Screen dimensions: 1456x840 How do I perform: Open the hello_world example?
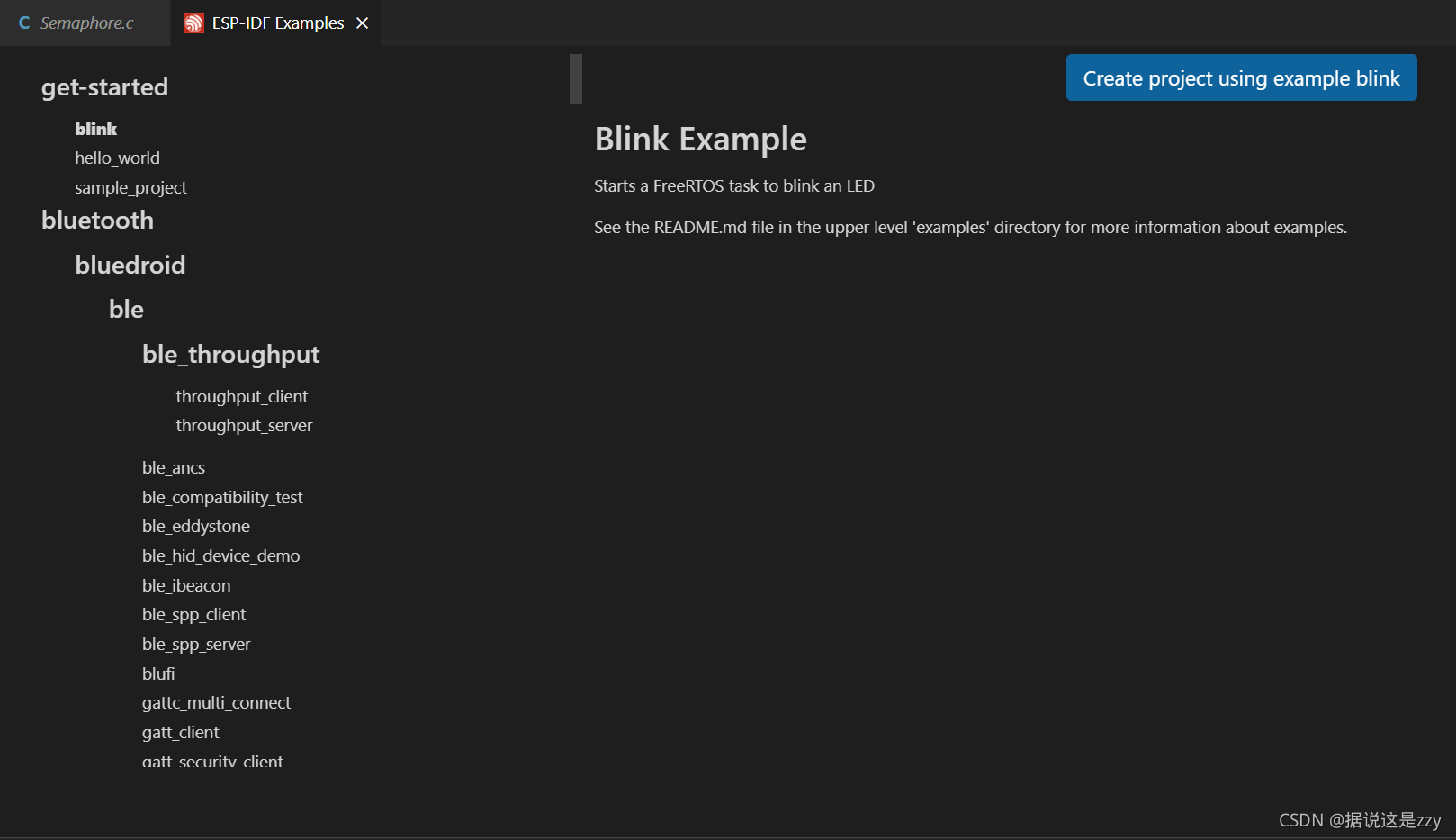pos(117,158)
